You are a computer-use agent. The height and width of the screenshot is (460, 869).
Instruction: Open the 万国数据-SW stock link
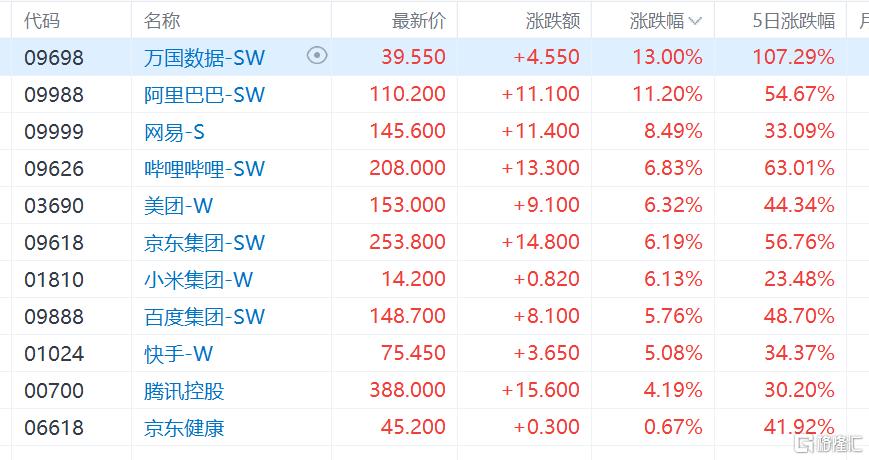click(205, 58)
